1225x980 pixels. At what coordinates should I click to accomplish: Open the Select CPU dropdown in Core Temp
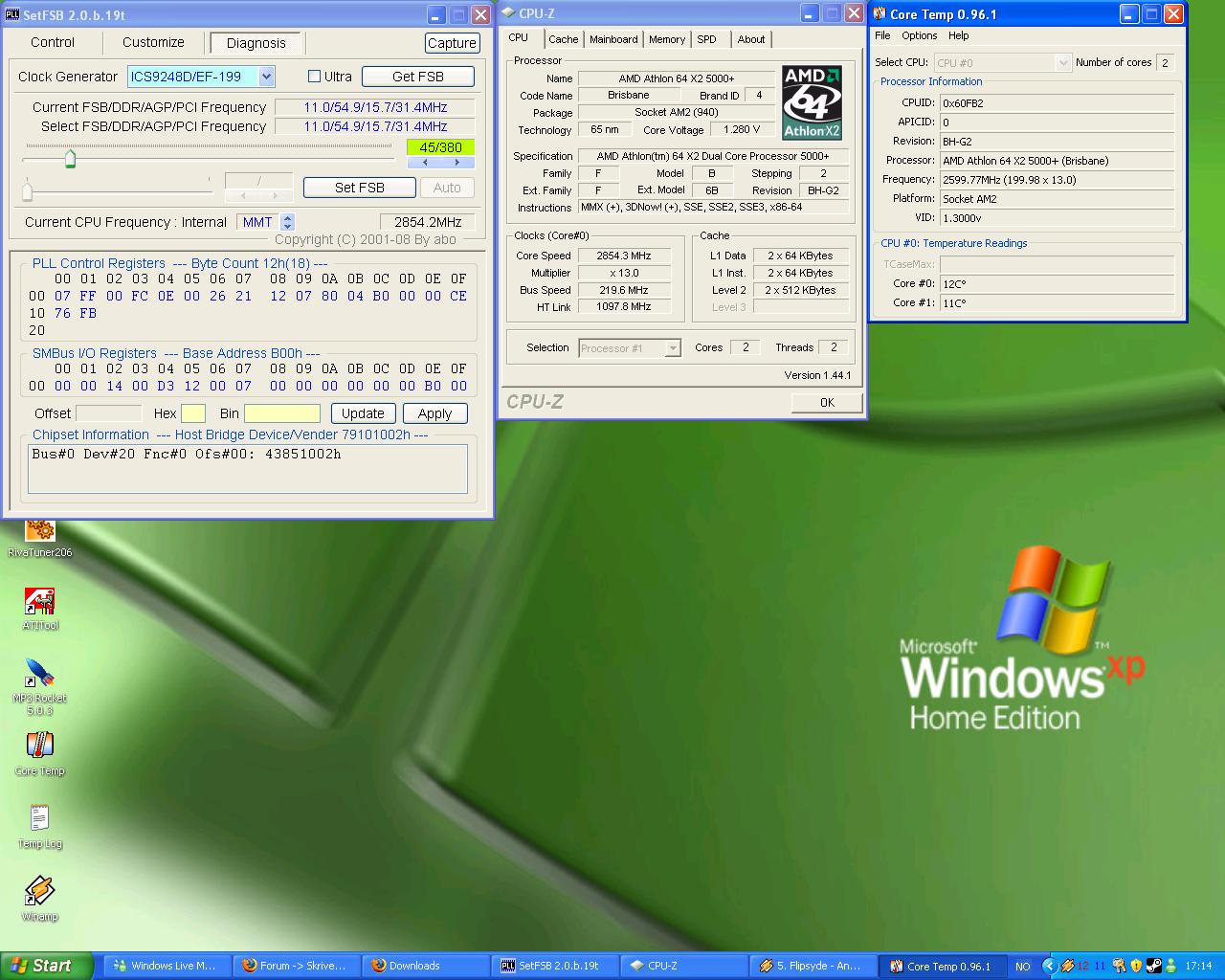pyautogui.click(x=1062, y=62)
